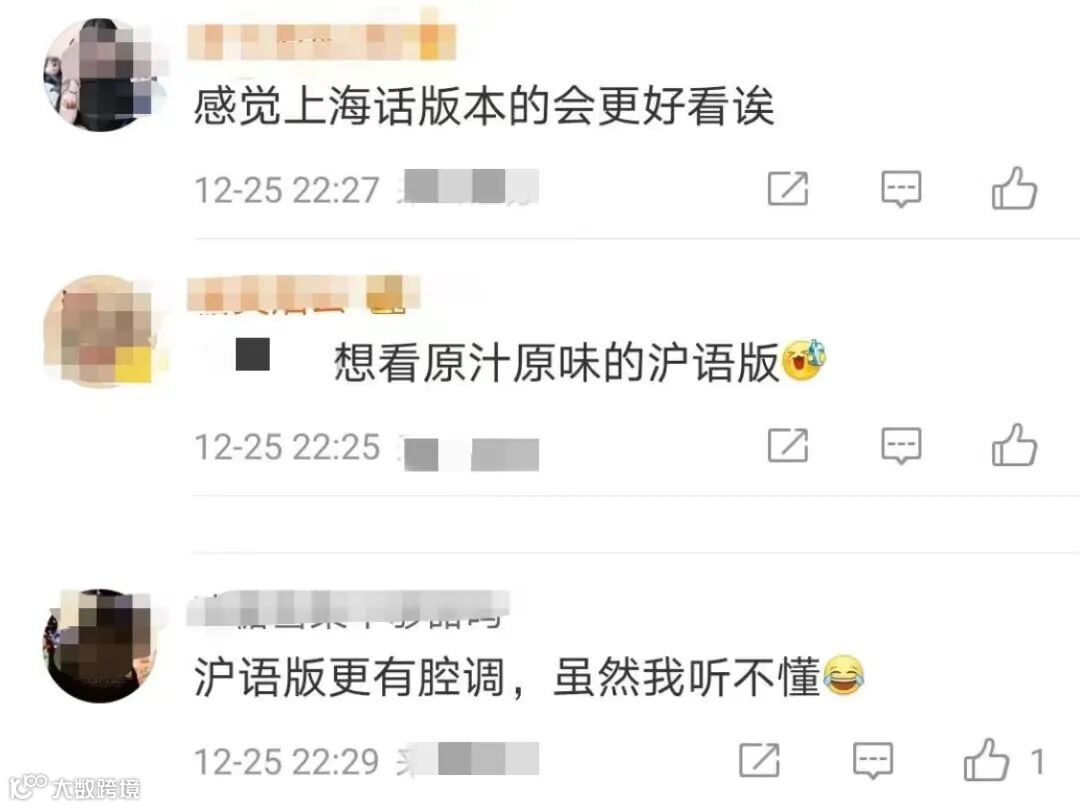The width and height of the screenshot is (1080, 808).
Task: Select comment 沪语版更有腔调,虽然我听不懂
Action: click(x=507, y=677)
